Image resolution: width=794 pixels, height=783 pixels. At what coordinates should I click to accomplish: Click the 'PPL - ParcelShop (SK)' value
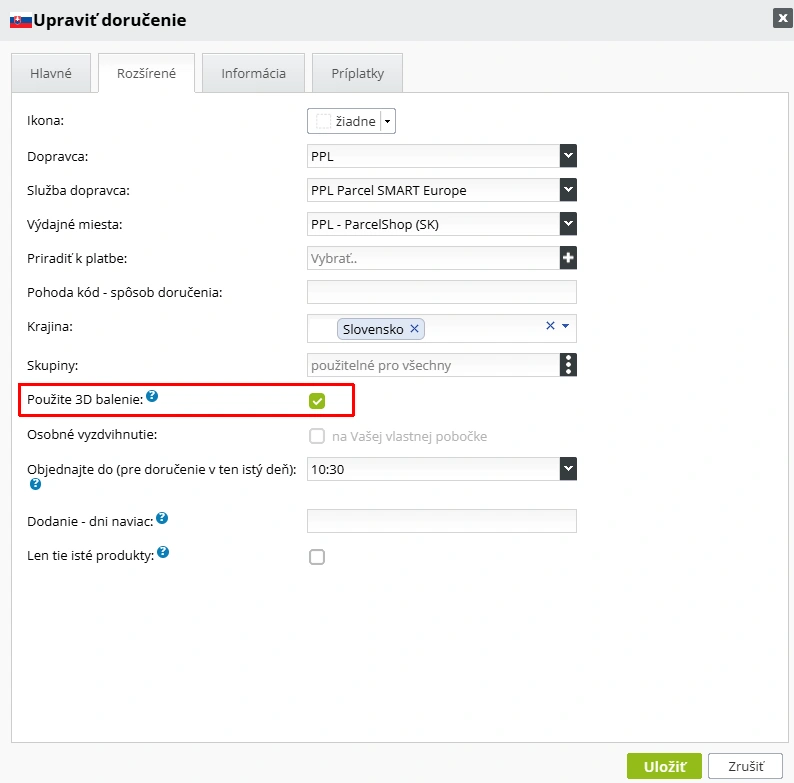pos(375,224)
